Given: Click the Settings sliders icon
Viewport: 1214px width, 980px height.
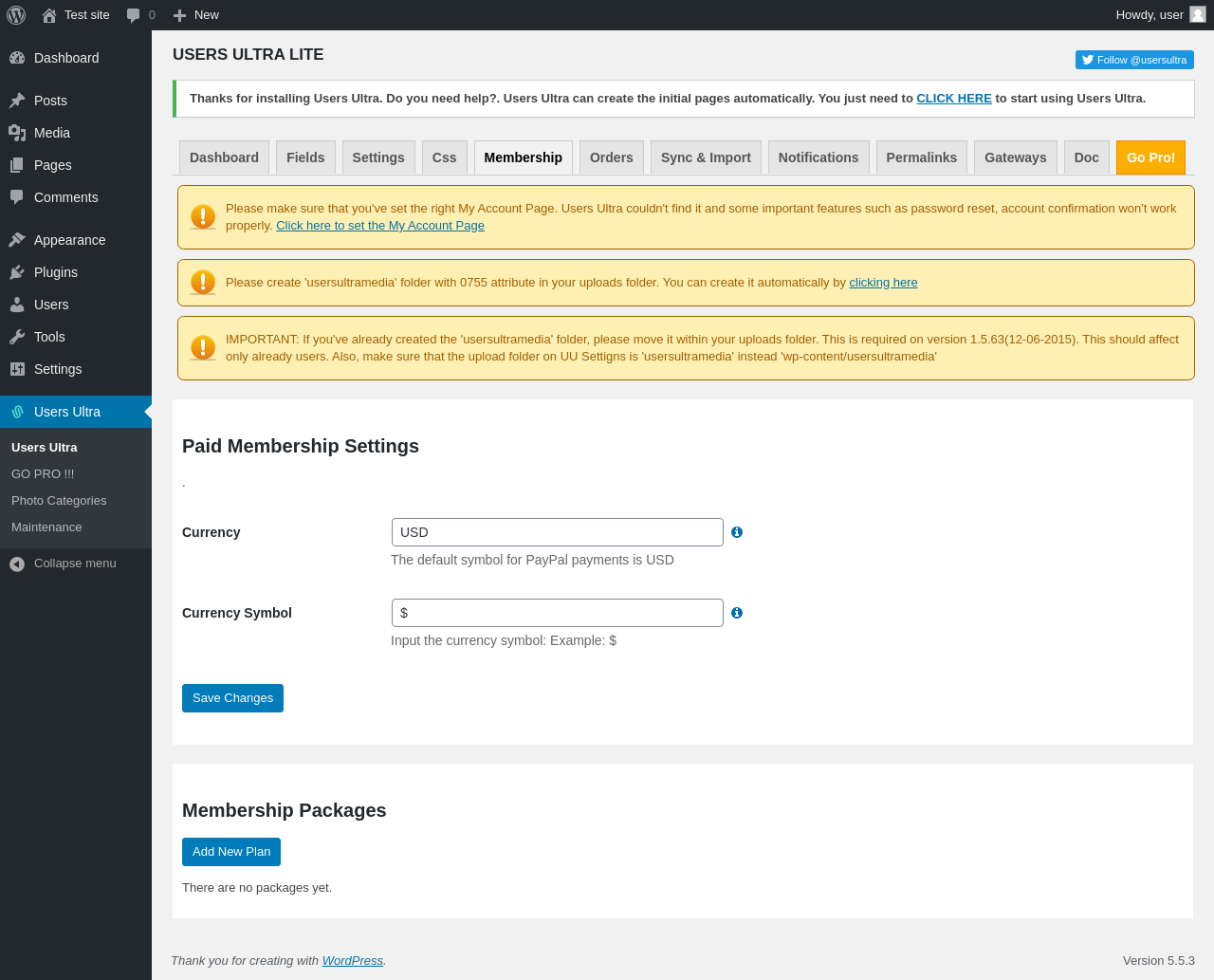Looking at the screenshot, I should click(17, 369).
